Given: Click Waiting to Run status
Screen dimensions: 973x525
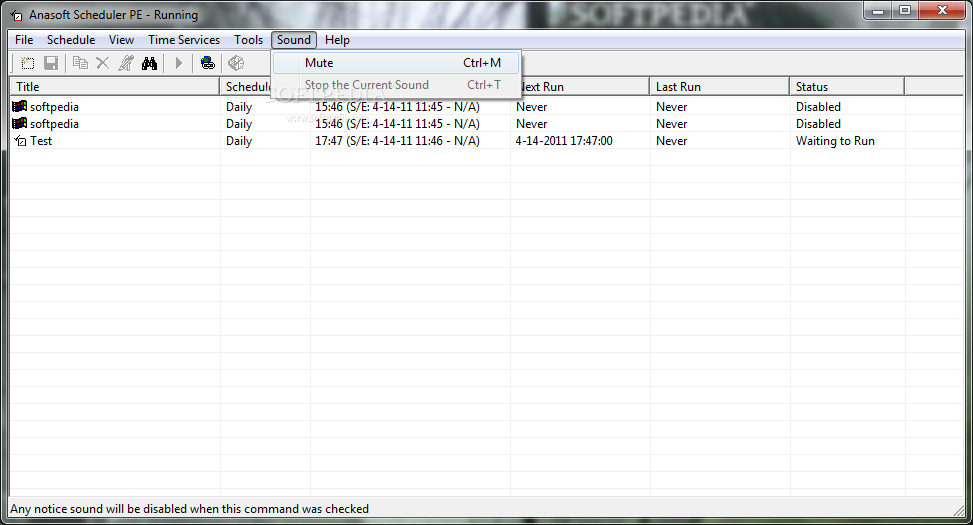Looking at the screenshot, I should (x=835, y=141).
